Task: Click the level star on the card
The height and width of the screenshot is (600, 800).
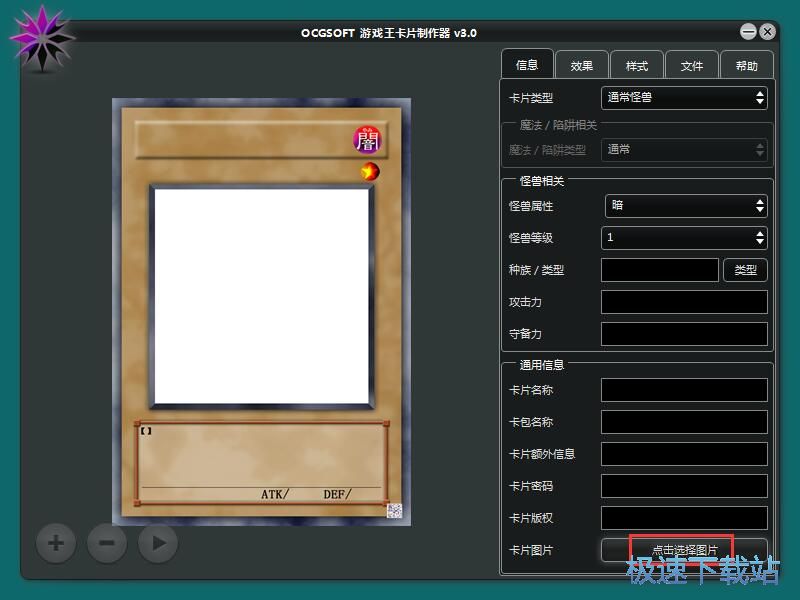Action: pyautogui.click(x=370, y=171)
